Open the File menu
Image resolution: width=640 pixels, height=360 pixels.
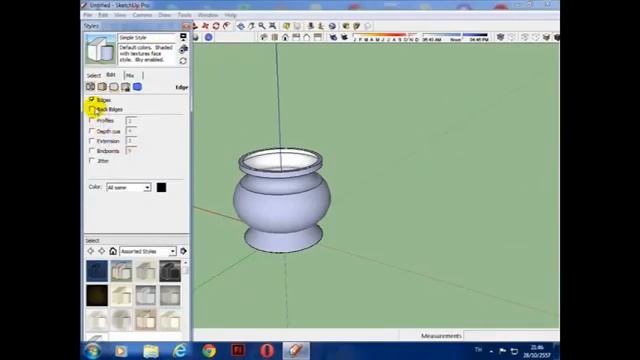click(87, 15)
